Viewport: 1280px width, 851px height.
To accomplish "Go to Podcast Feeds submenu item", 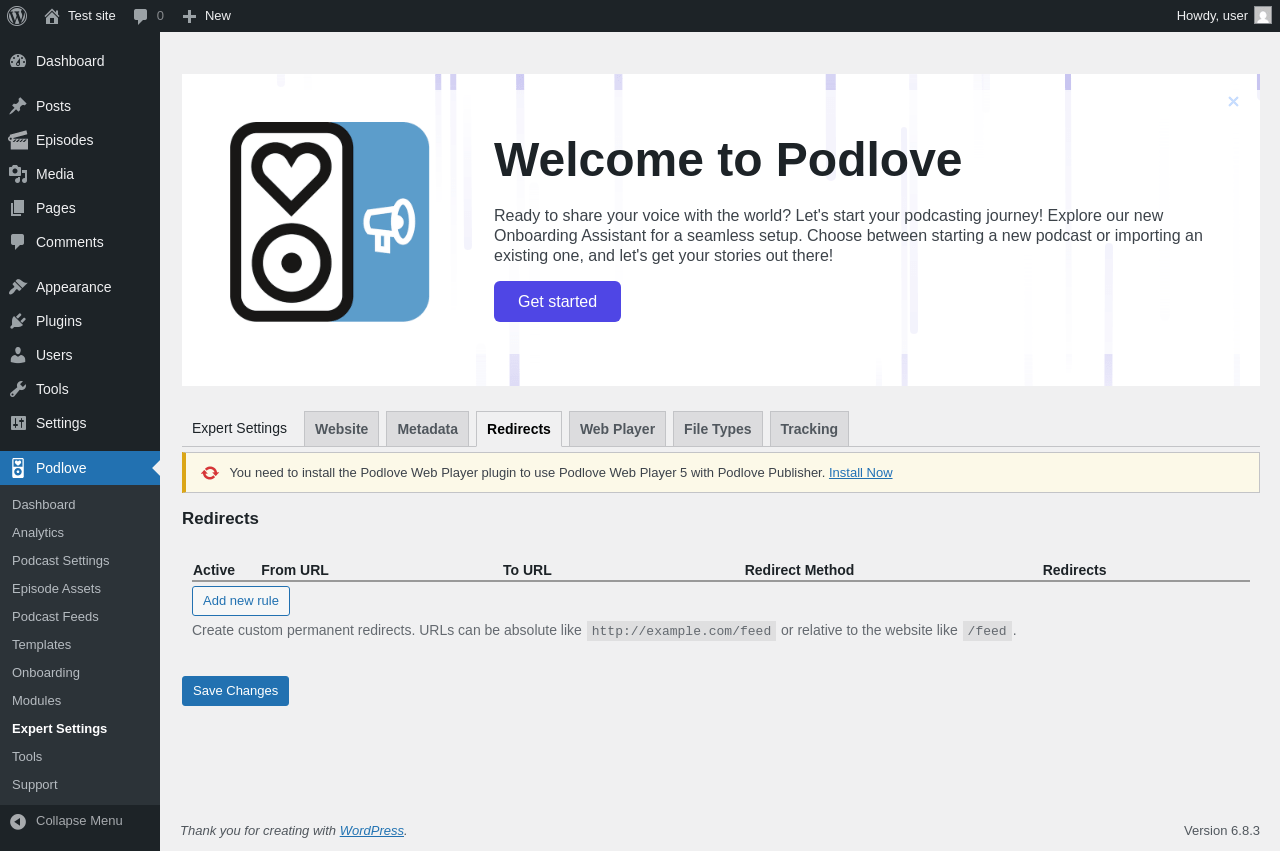I will (x=80, y=616).
